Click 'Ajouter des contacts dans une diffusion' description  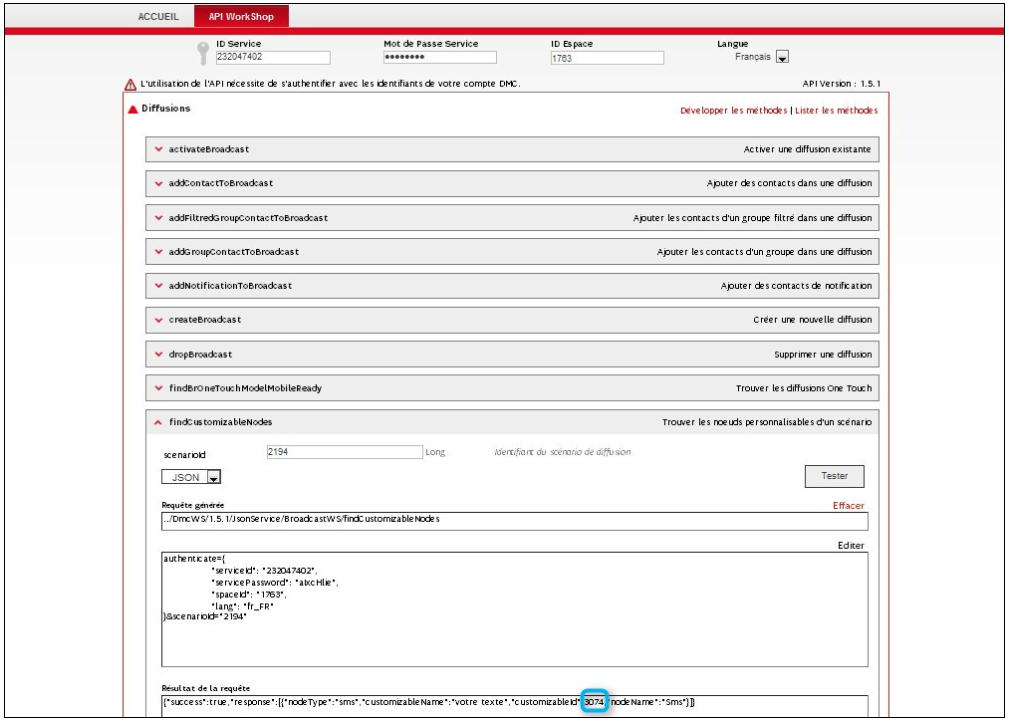coord(789,183)
